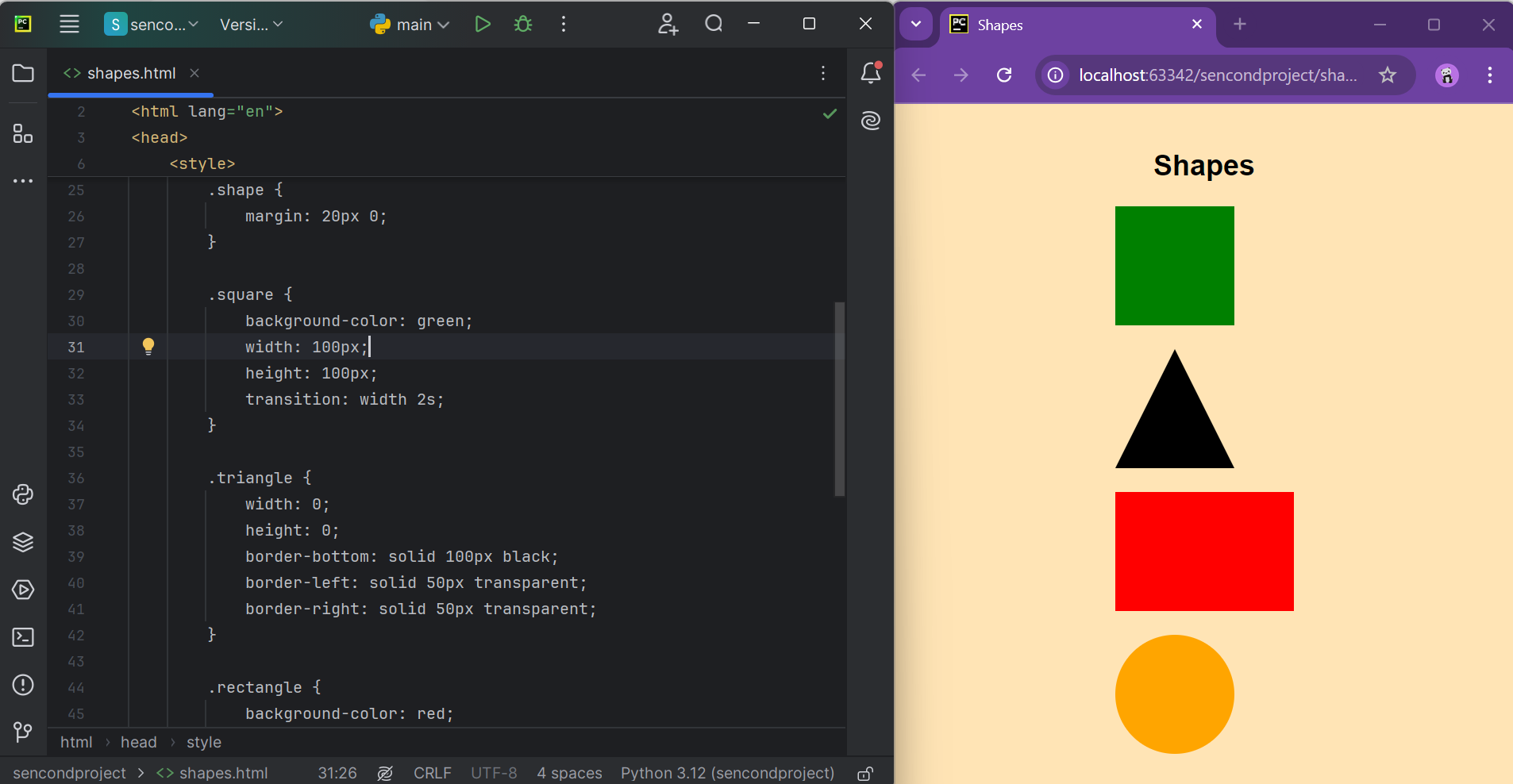This screenshot has width=1513, height=784.
Task: Click the editor vertical scrollbar
Action: click(x=839, y=398)
